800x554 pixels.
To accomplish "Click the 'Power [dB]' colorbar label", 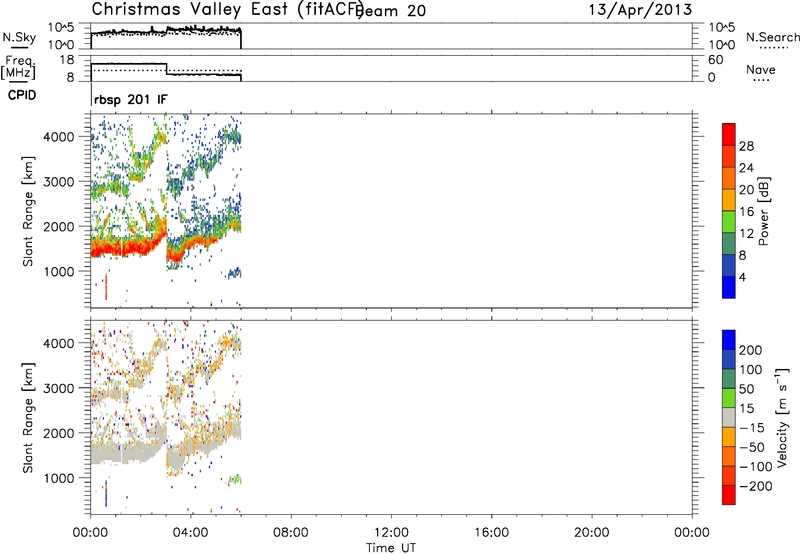I will point(764,212).
